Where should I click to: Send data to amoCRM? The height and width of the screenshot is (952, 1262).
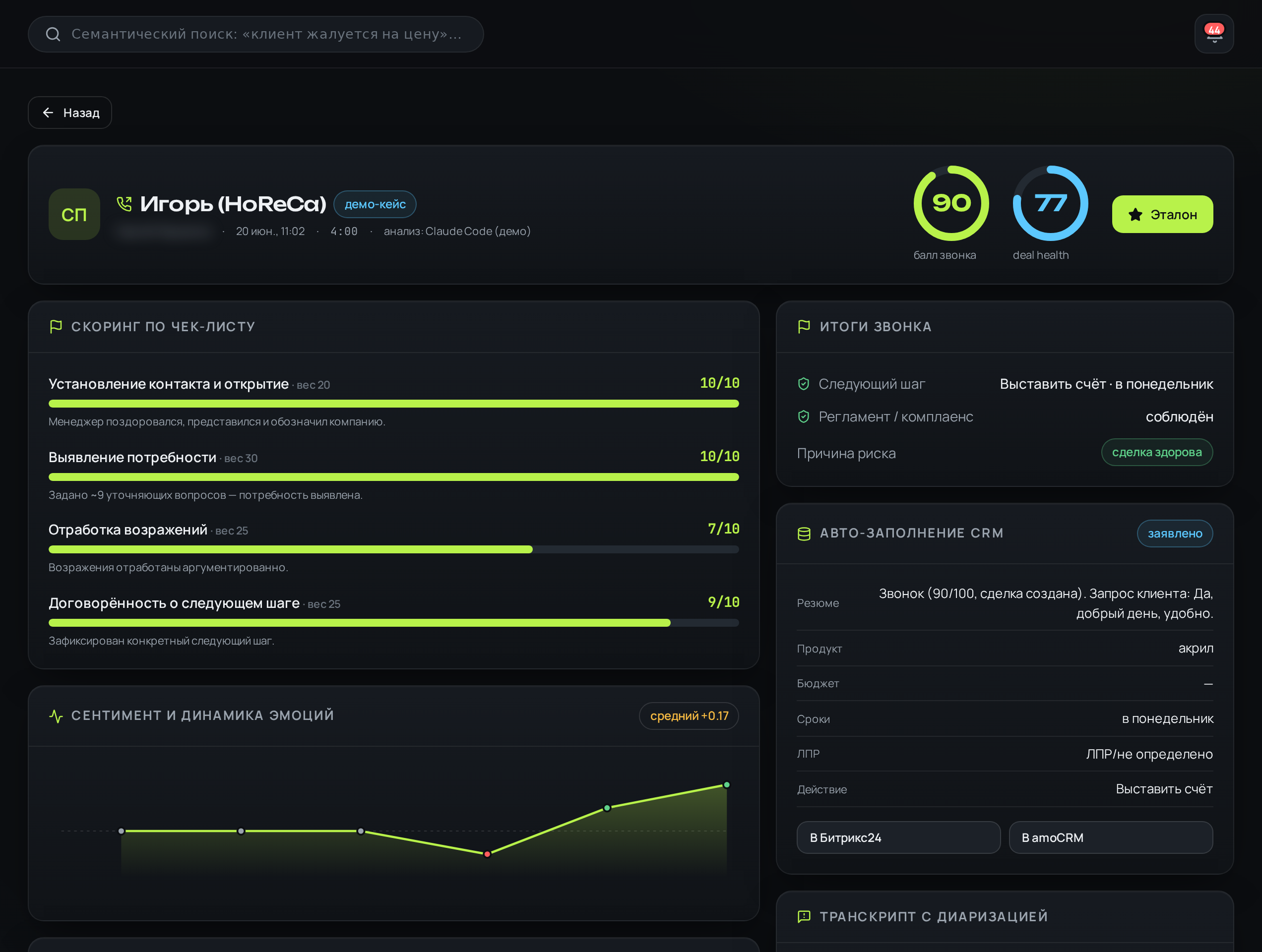[1110, 837]
